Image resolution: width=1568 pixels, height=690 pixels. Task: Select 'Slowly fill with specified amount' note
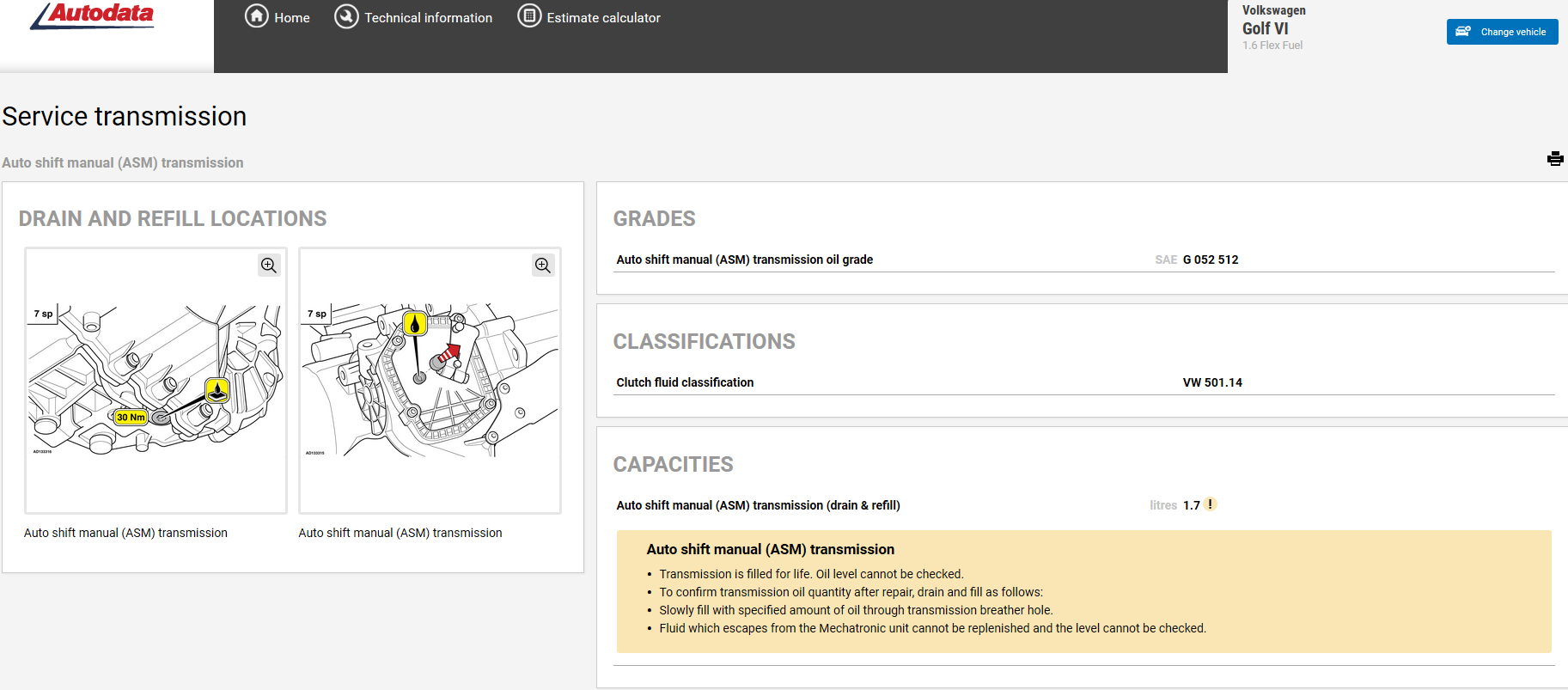[856, 610]
